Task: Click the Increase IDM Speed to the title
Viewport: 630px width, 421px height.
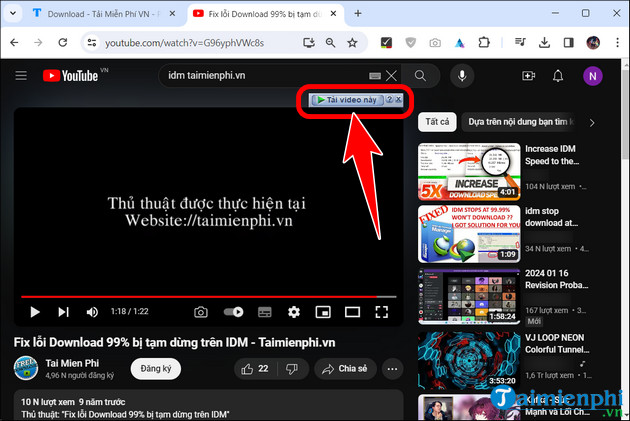Action: (x=552, y=155)
